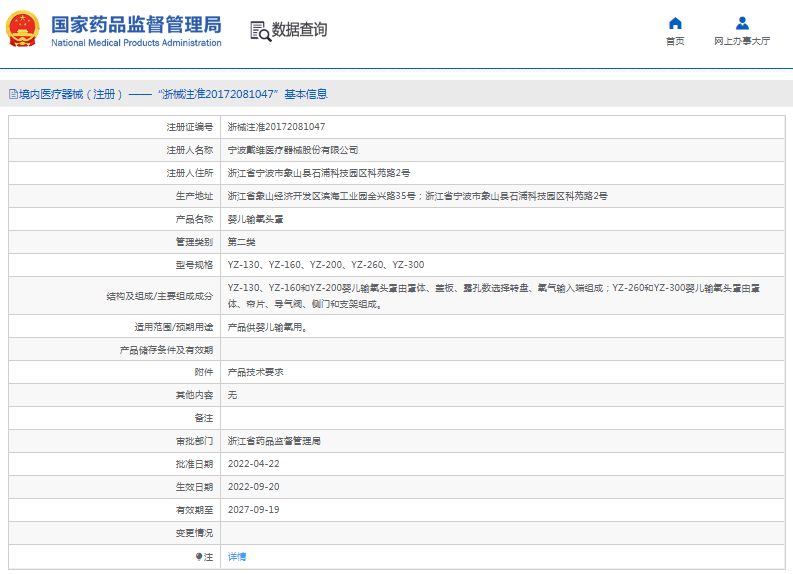The width and height of the screenshot is (793, 574).
Task: Click the product name 婴儿输氧头罩
Action: click(256, 219)
